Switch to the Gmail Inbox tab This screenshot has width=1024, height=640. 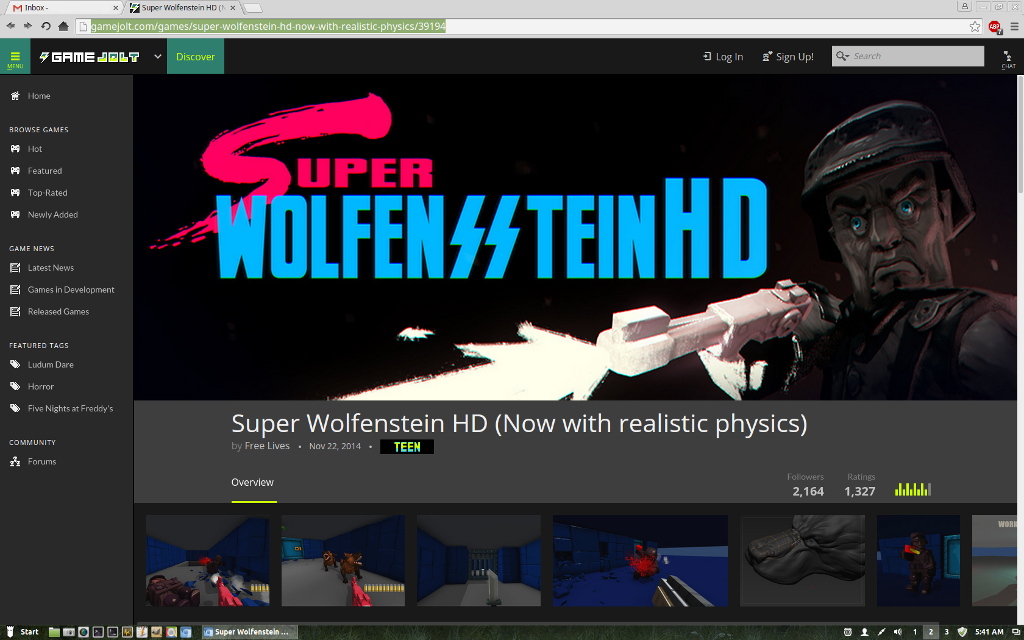65,8
